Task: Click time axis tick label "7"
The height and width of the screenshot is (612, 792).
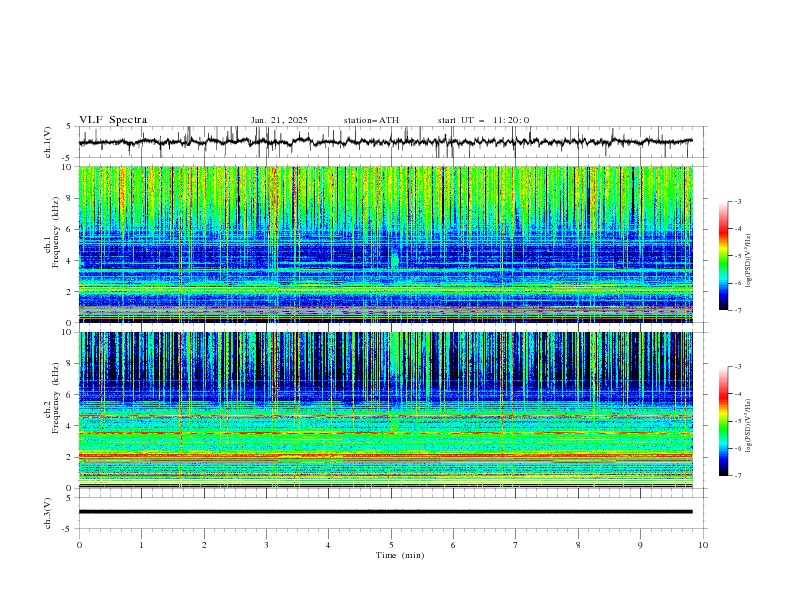Action: click(x=516, y=545)
